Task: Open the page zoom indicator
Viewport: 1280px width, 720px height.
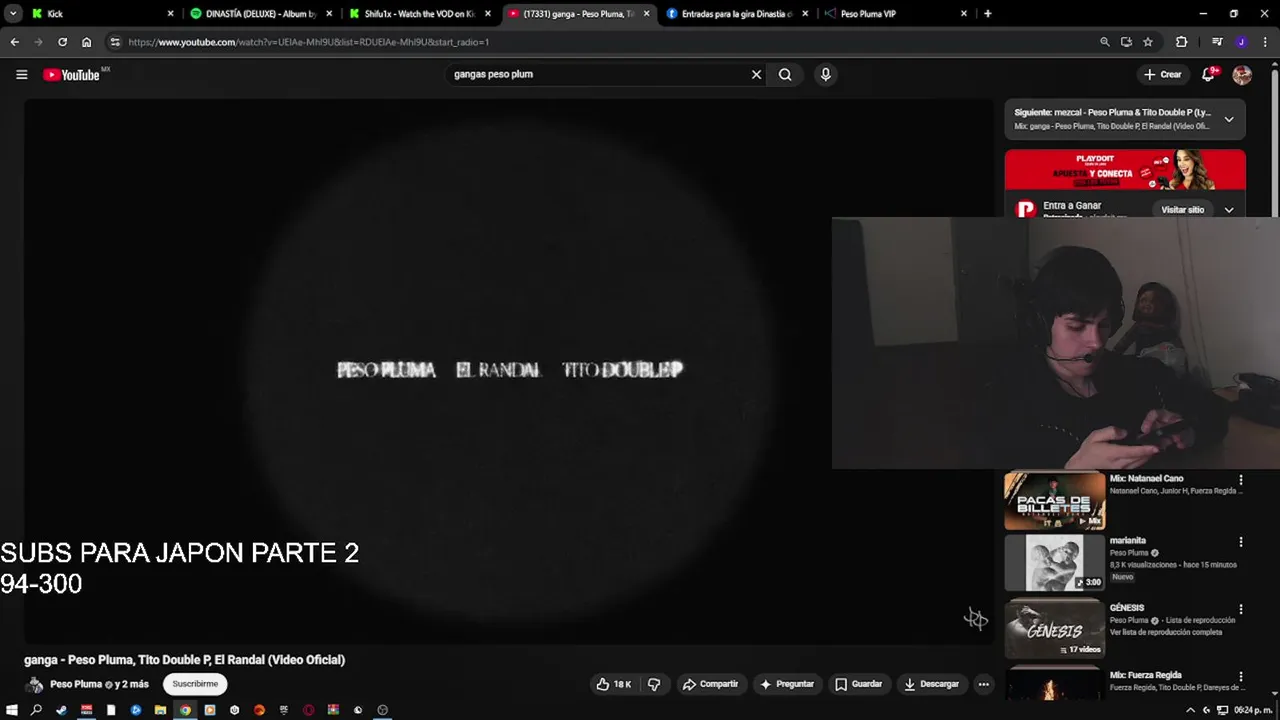Action: point(1104,42)
